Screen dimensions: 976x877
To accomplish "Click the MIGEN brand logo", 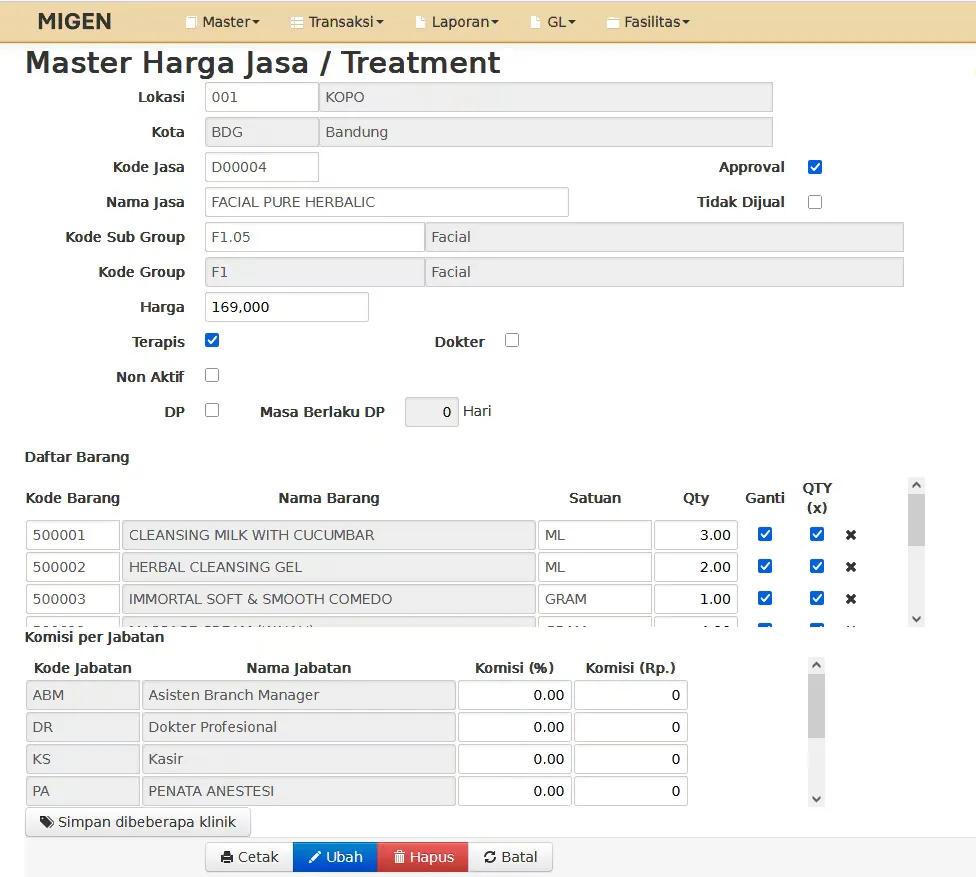I will click(x=75, y=21).
